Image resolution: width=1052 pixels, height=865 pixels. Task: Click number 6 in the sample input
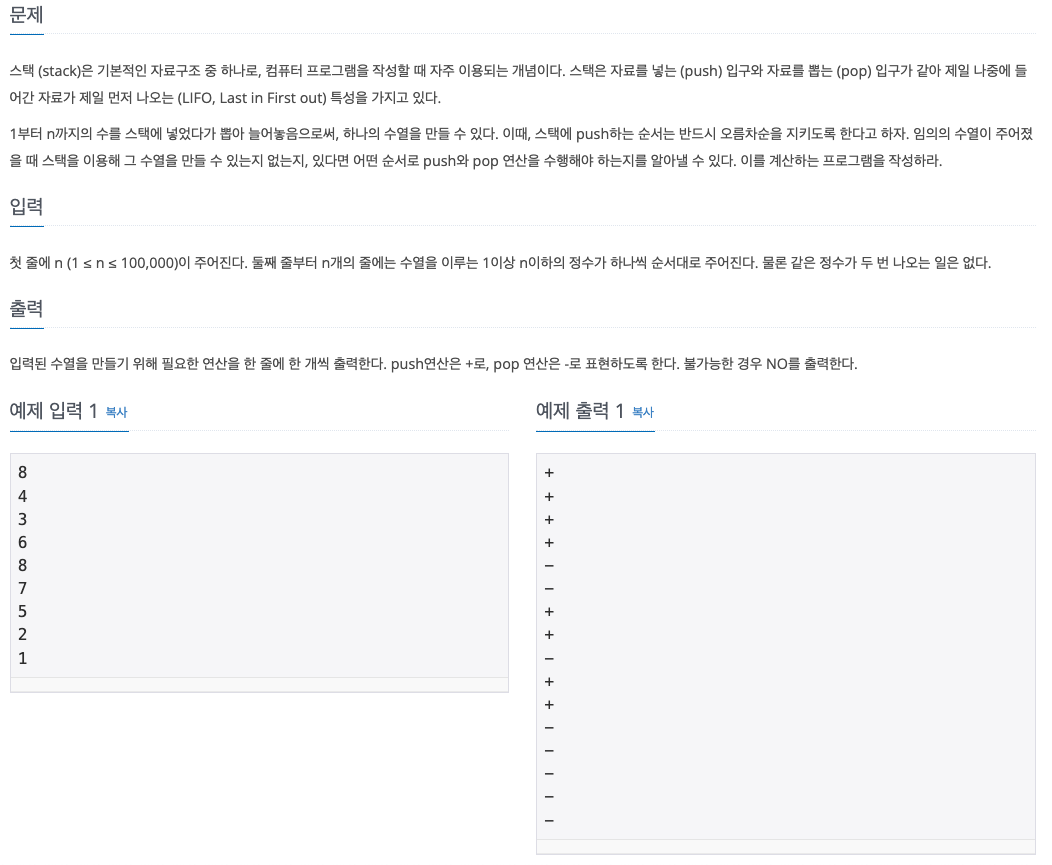tap(23, 542)
